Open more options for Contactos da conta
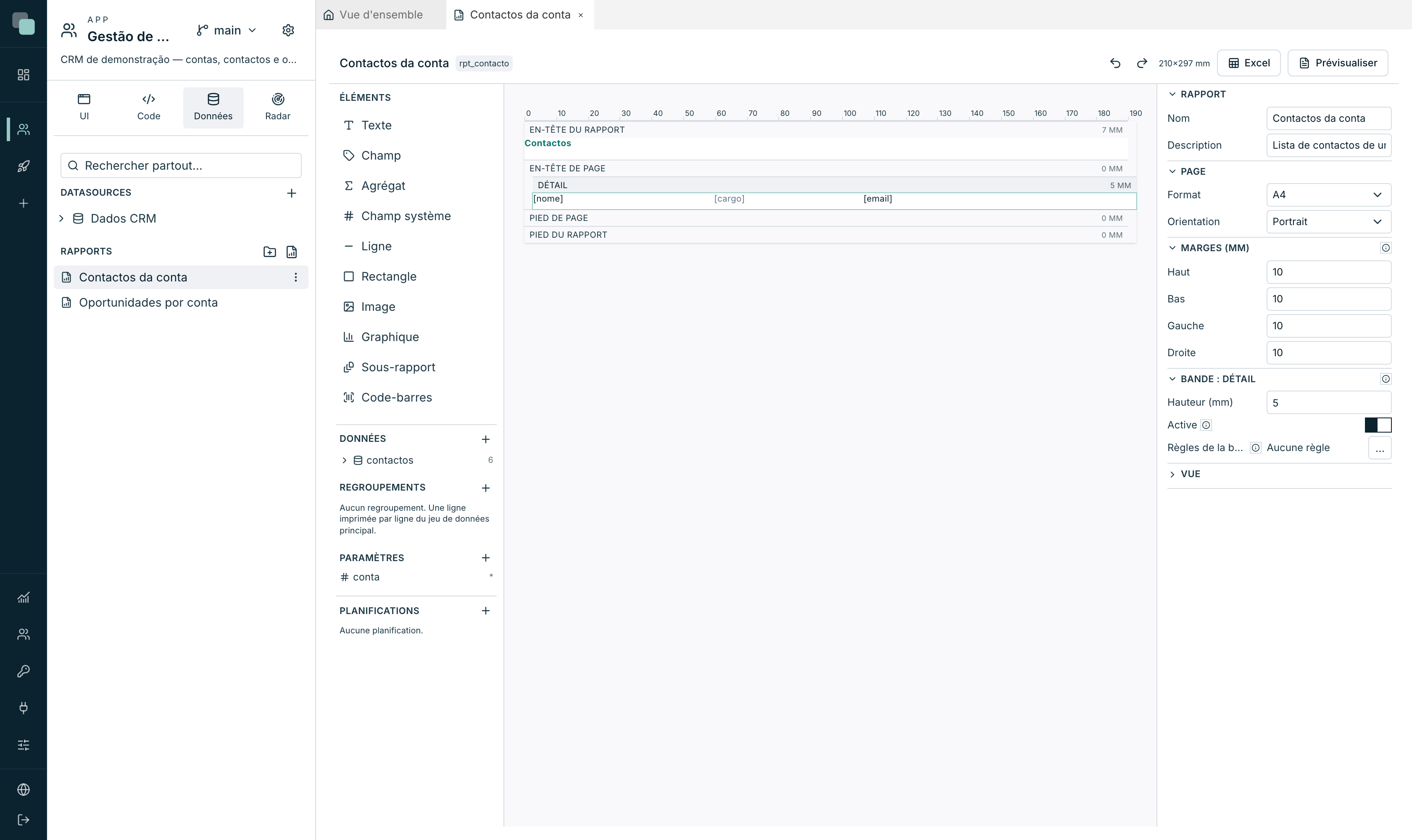The width and height of the screenshot is (1412, 840). 296,277
